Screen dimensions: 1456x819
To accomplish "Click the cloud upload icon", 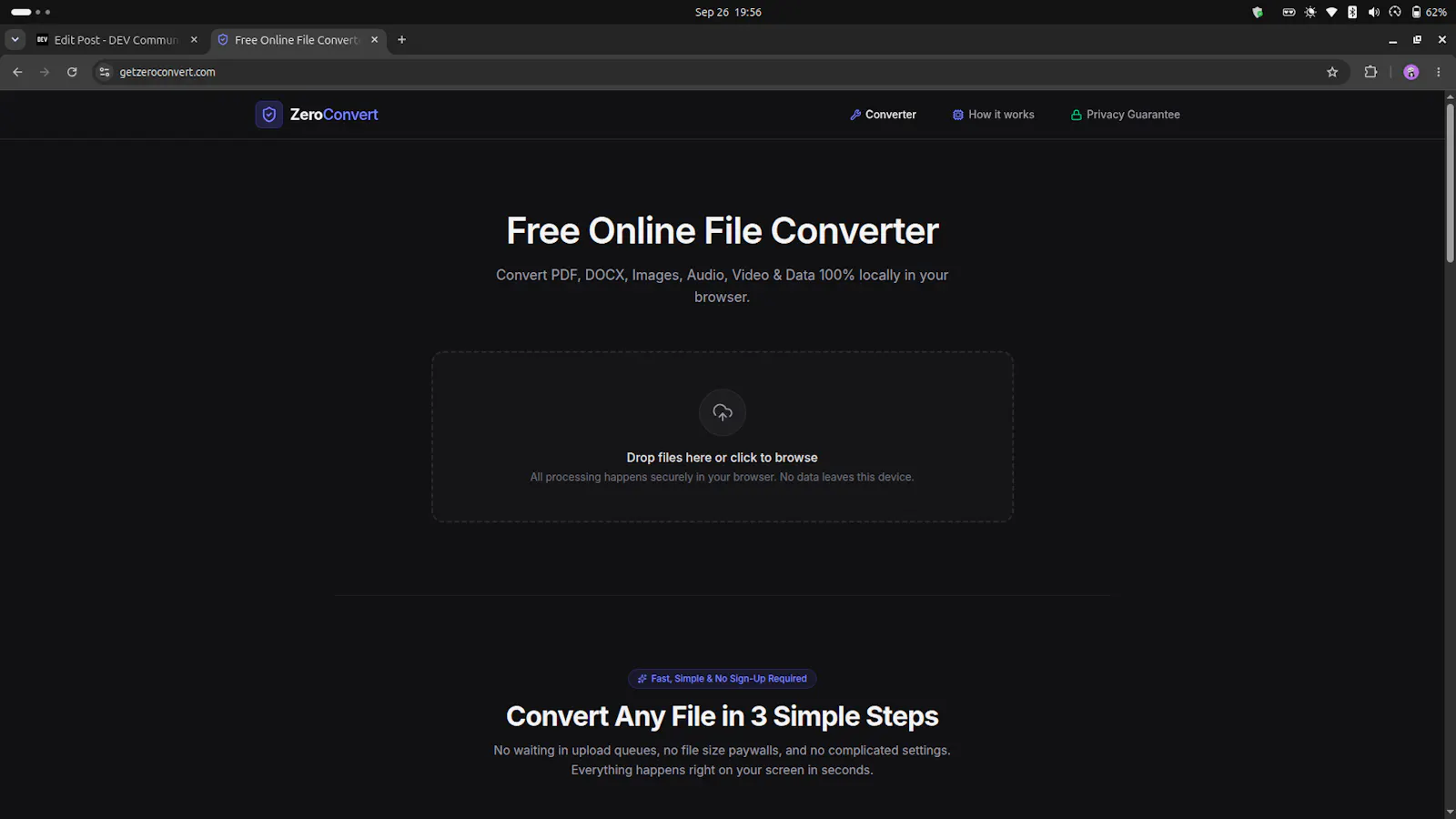I will tap(723, 412).
